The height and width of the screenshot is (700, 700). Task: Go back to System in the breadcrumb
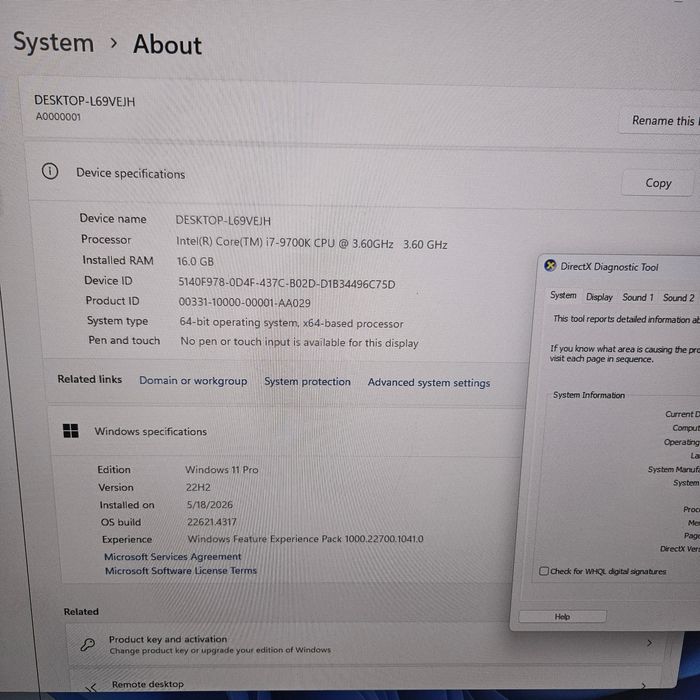(54, 43)
